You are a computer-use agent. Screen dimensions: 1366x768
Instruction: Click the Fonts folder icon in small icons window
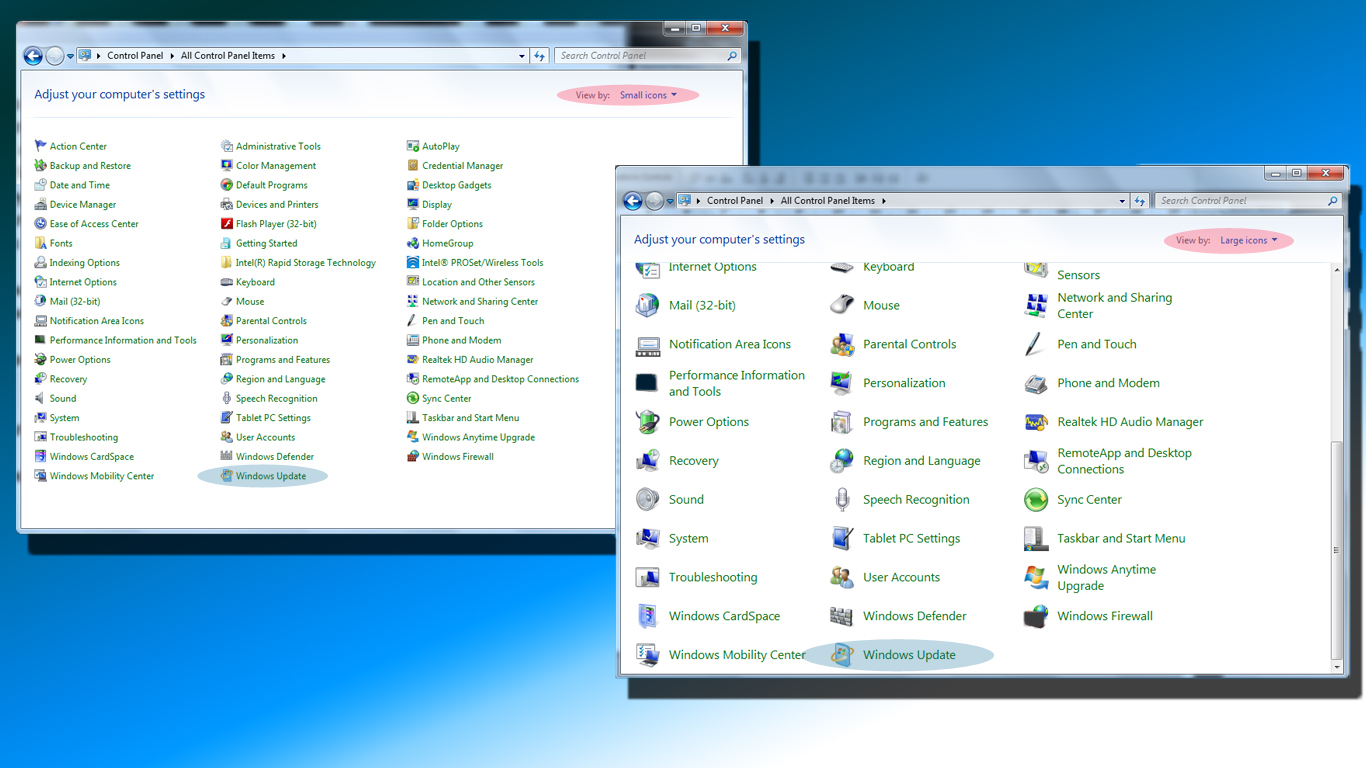tap(41, 243)
